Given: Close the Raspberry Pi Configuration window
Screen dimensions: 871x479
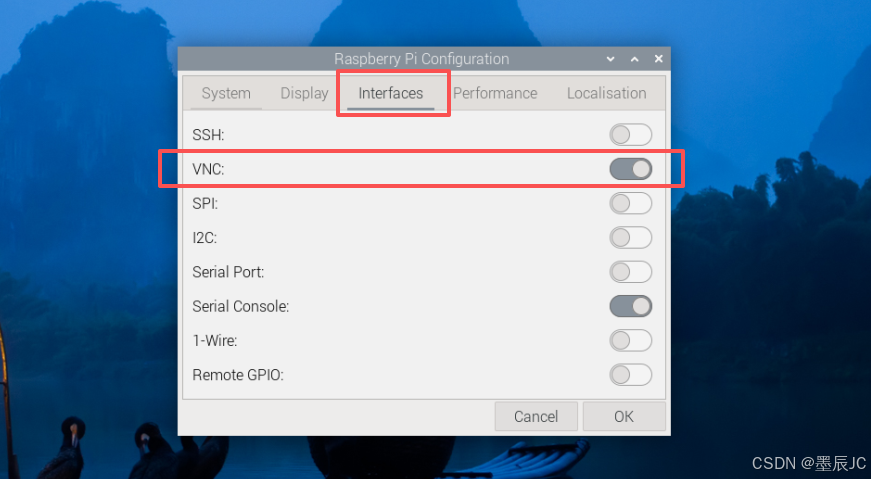Looking at the screenshot, I should pos(659,59).
